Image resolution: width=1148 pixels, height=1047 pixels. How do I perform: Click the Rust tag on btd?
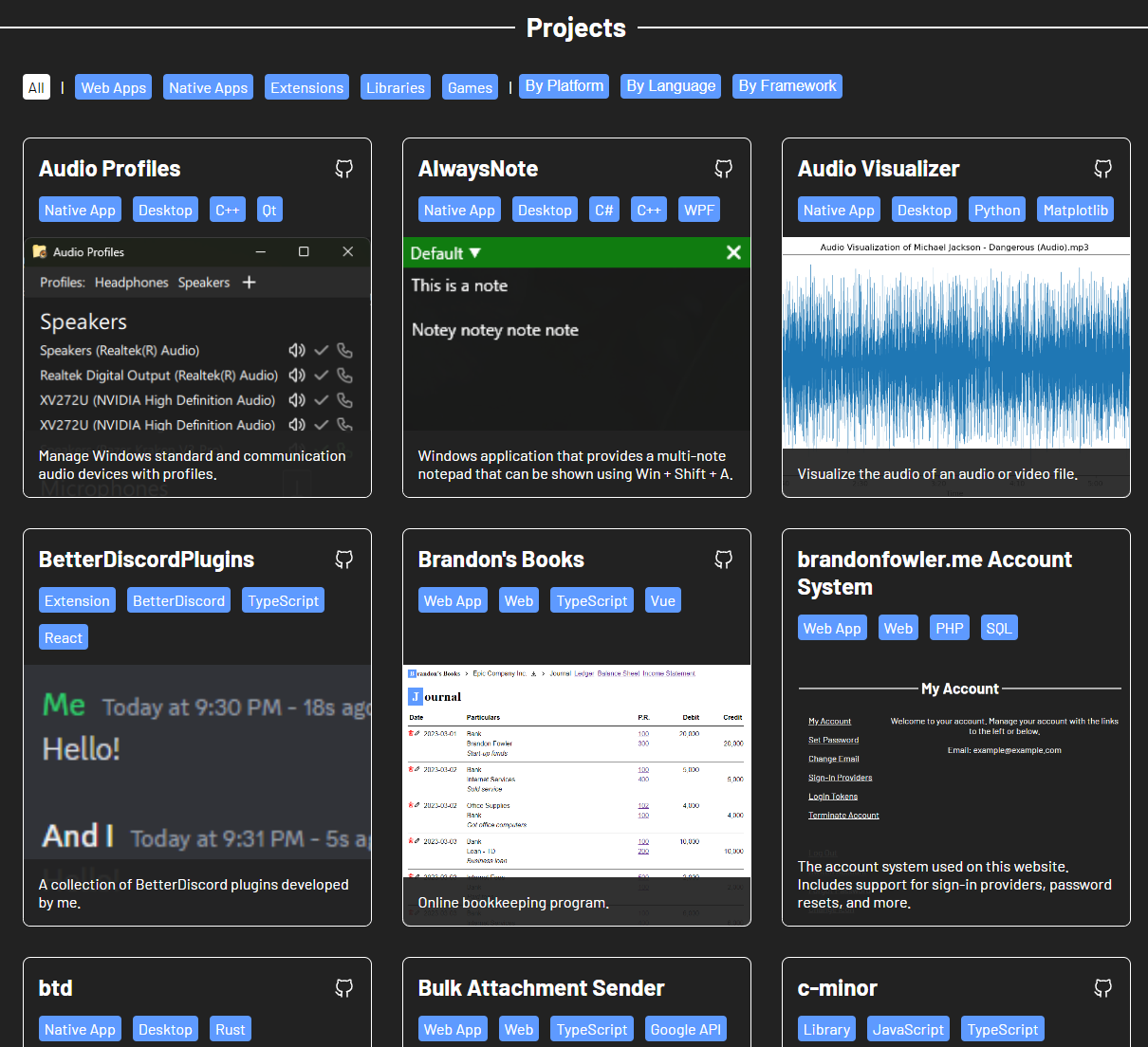point(231,1029)
